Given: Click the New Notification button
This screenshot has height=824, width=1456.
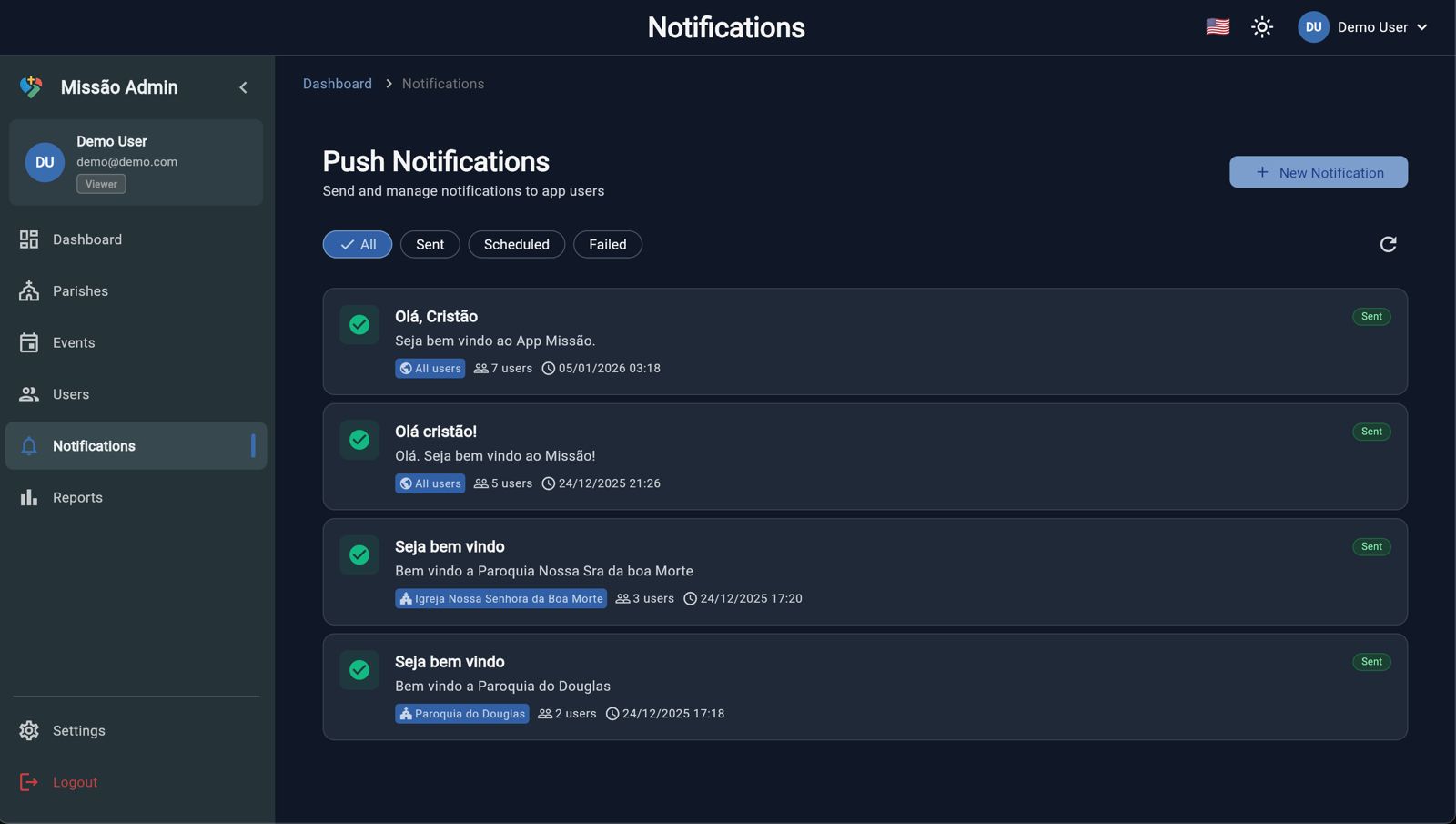Looking at the screenshot, I should tap(1318, 172).
